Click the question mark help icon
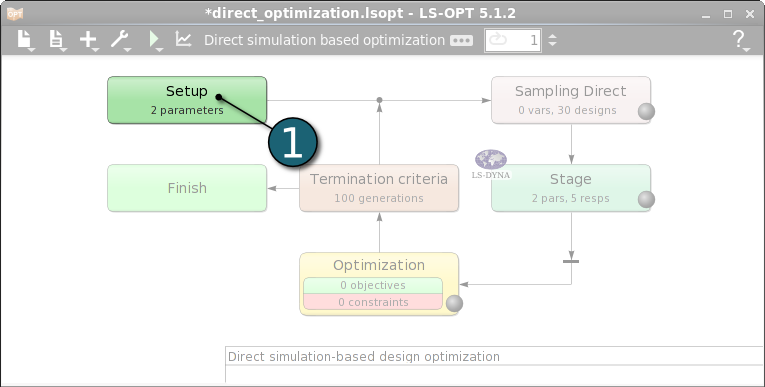 coord(739,39)
